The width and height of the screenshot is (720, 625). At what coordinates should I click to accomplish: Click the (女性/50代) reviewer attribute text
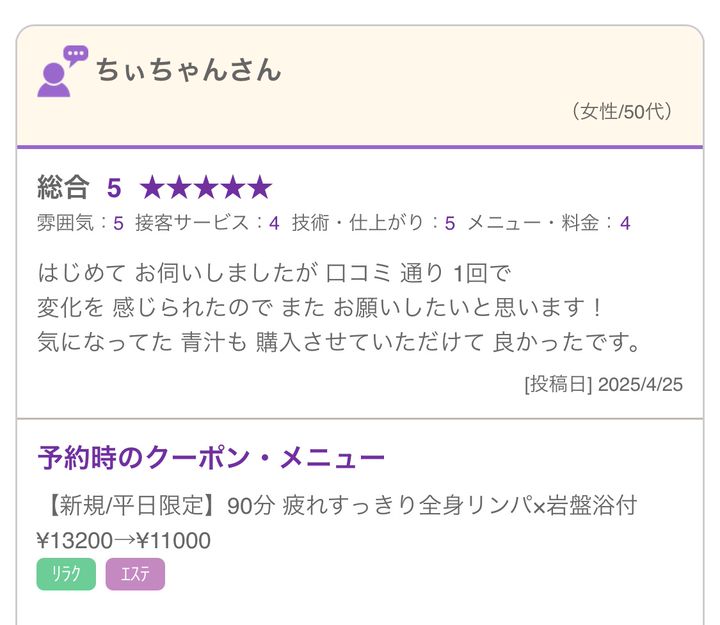[x=620, y=111]
